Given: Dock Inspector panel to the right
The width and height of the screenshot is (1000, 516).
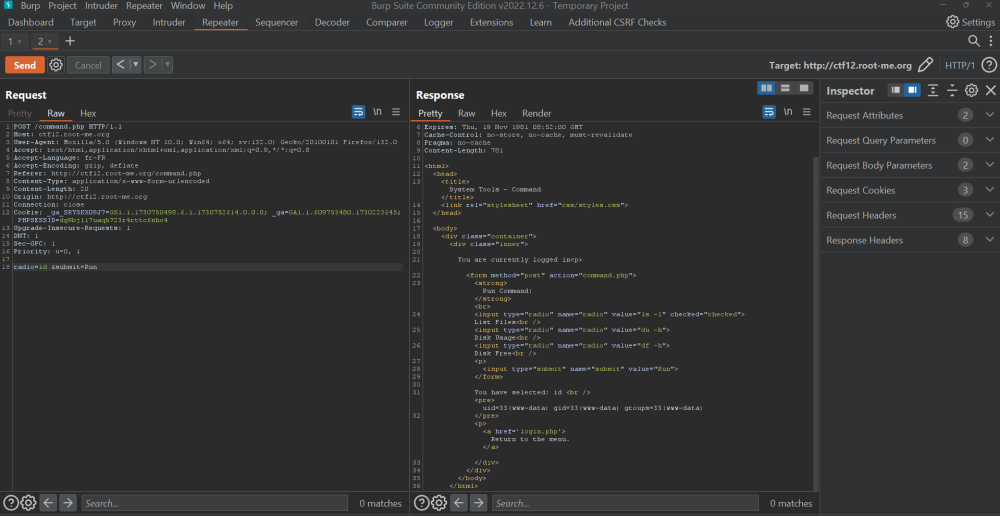Looking at the screenshot, I should coord(912,91).
